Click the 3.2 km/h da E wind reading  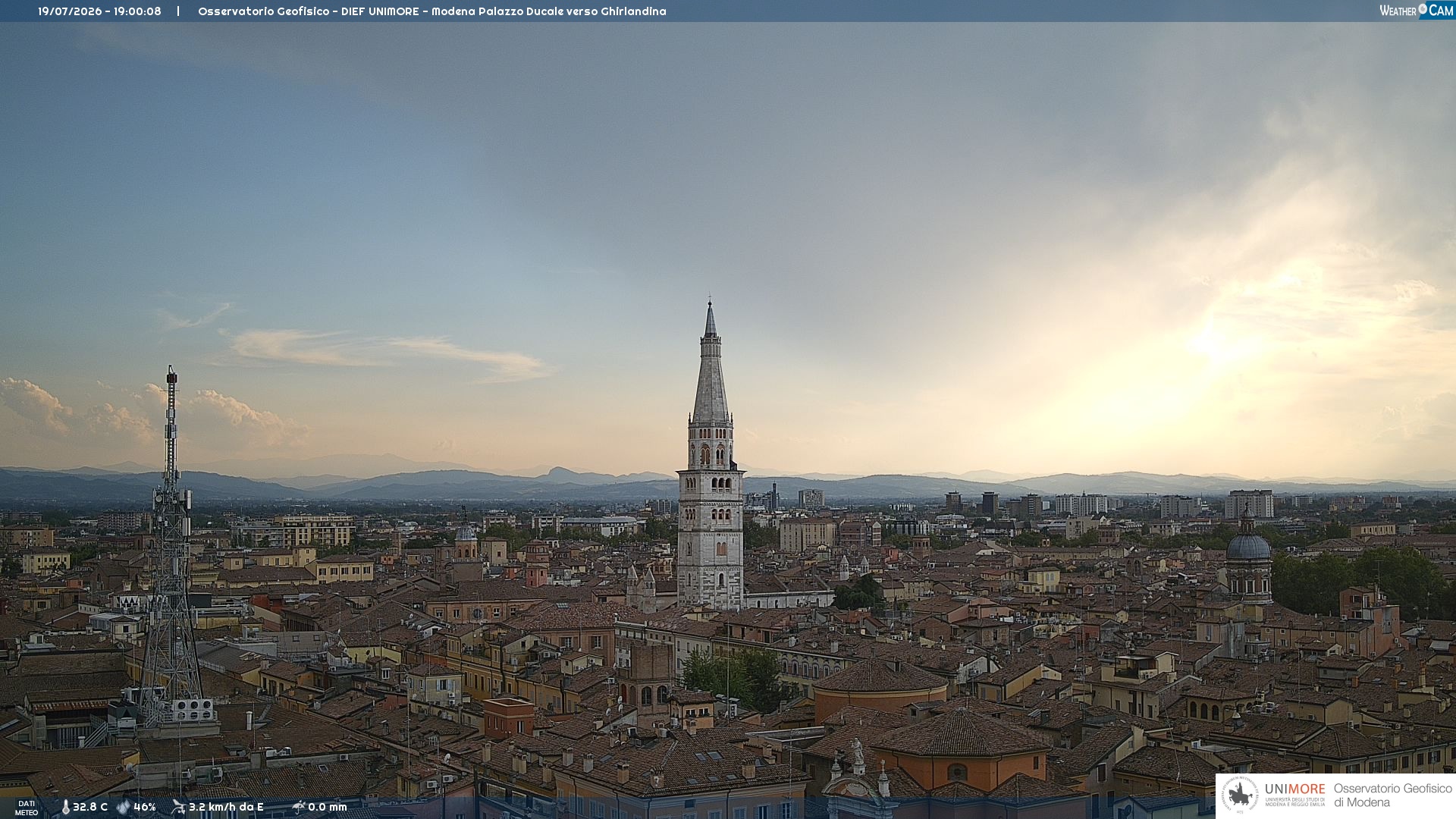tap(226, 807)
